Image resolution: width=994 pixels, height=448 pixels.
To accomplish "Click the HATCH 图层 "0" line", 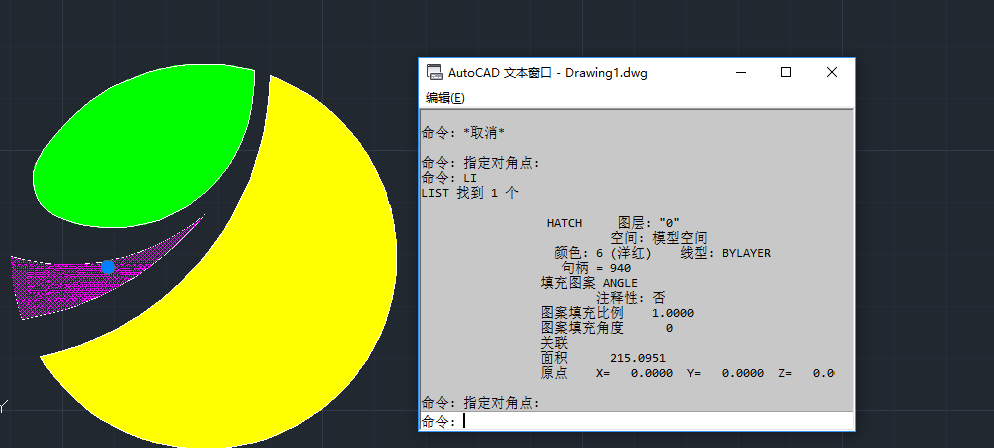I will (612, 223).
